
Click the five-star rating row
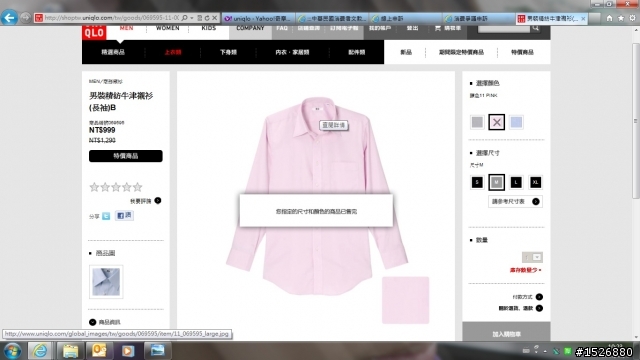point(116,187)
